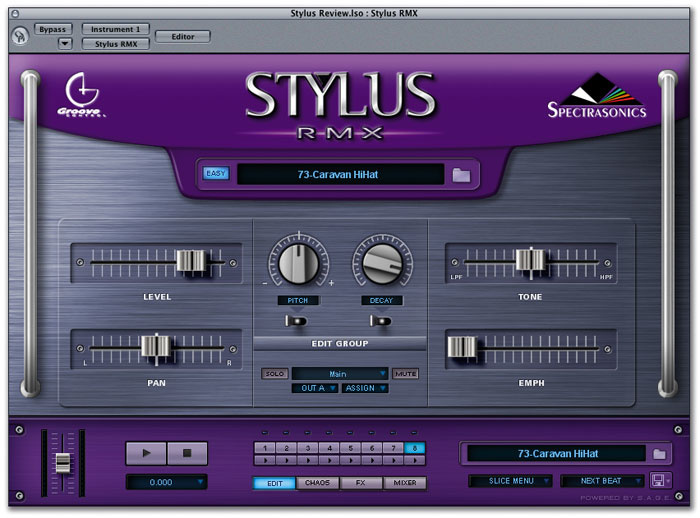Open the NEXT BEAT dropdown
Viewport: 700px width, 518px height.
(602, 481)
